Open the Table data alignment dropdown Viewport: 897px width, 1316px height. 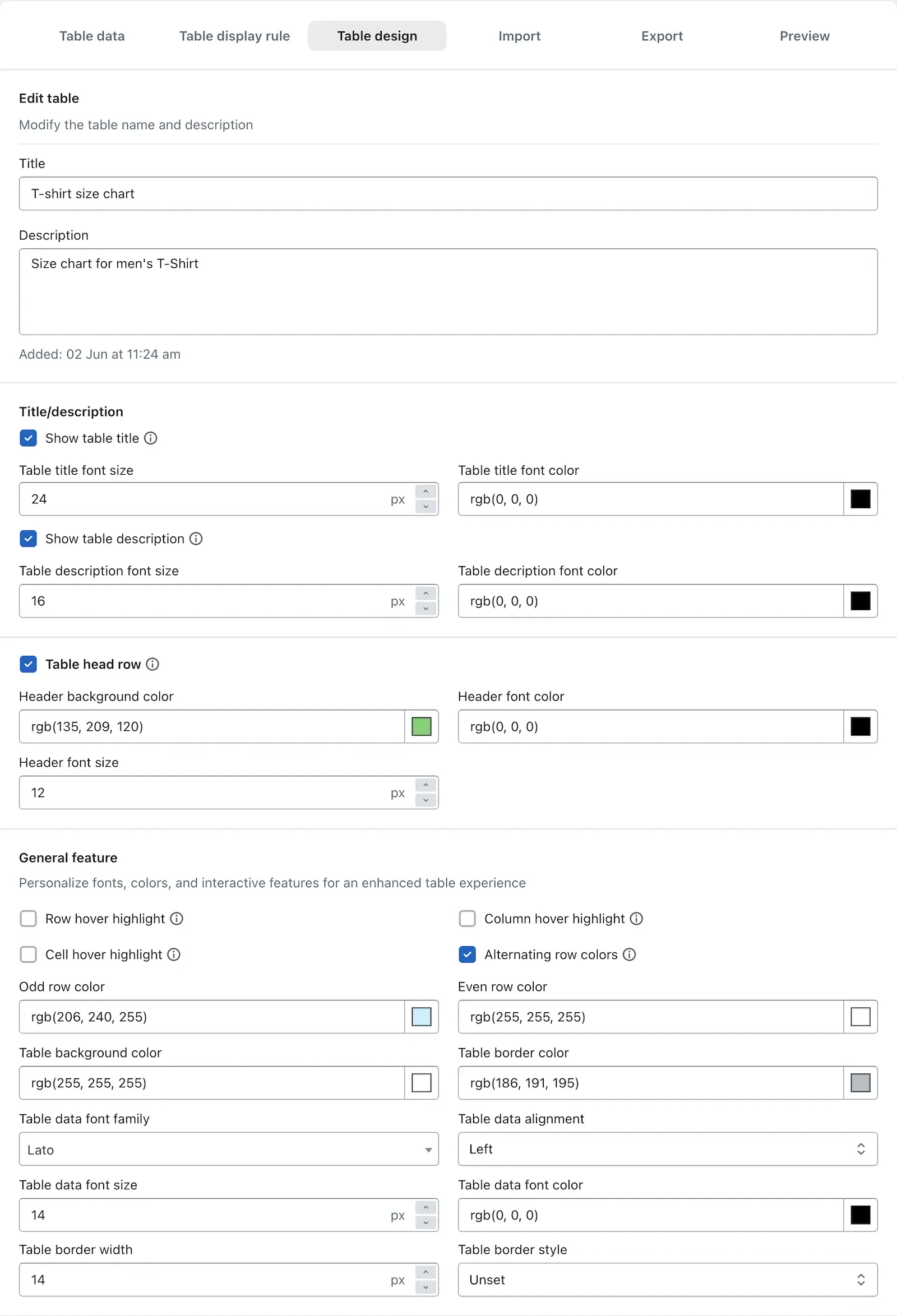(x=668, y=1149)
